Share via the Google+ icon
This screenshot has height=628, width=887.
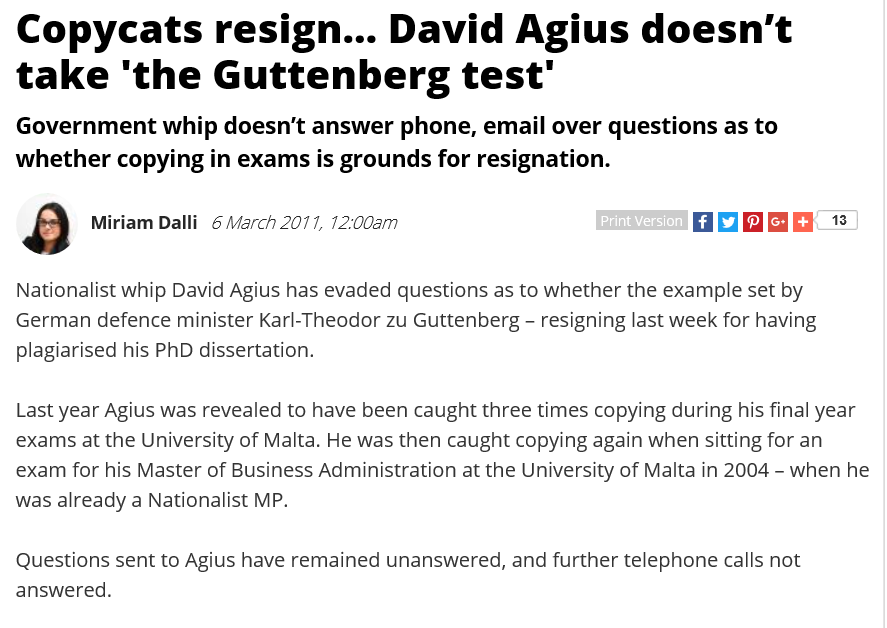778,222
